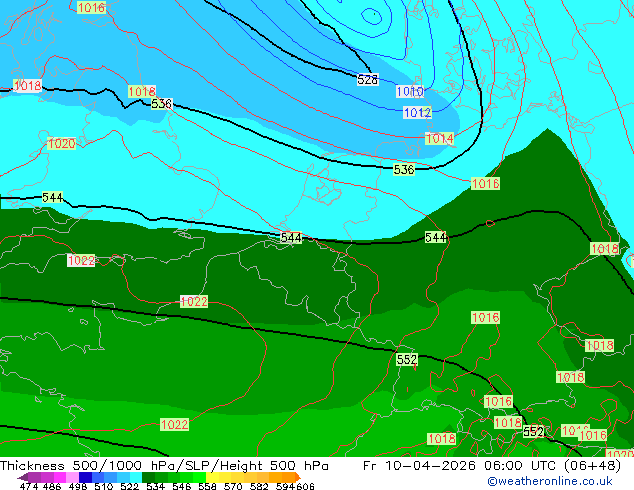This screenshot has width=634, height=490.
Task: Click the white-backed 1018 label at left edge
Action: coord(27,86)
